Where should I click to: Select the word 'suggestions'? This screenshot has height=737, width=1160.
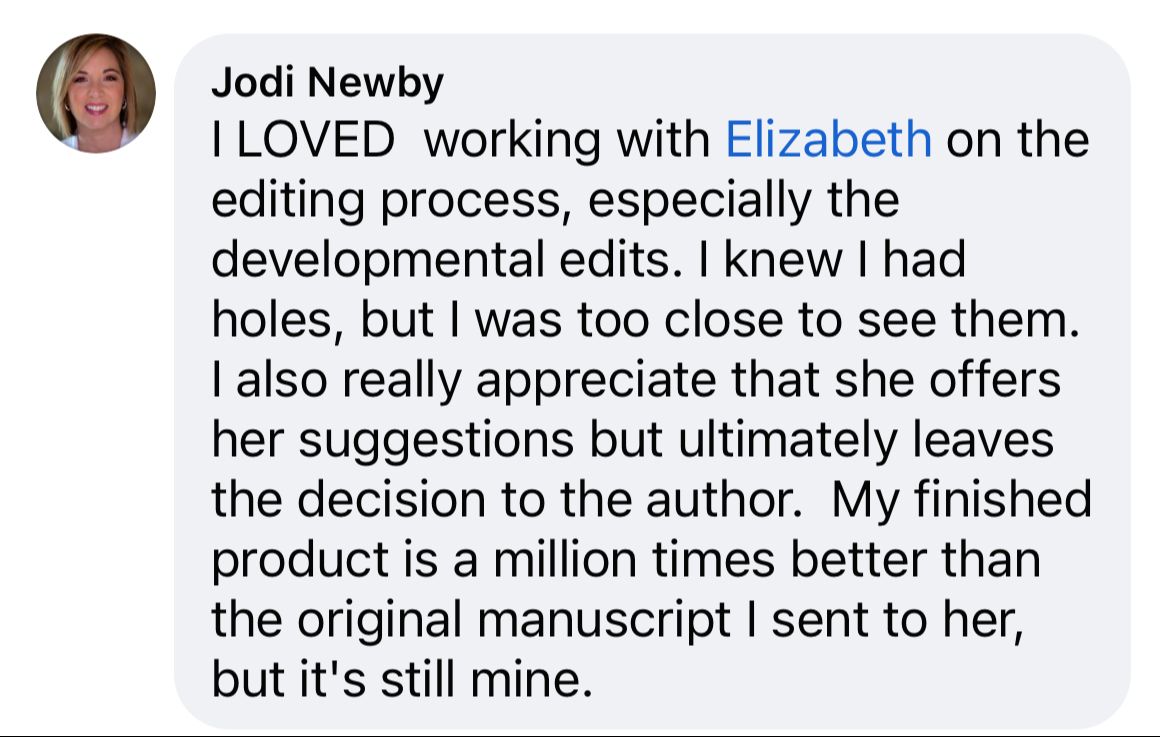[x=436, y=442]
